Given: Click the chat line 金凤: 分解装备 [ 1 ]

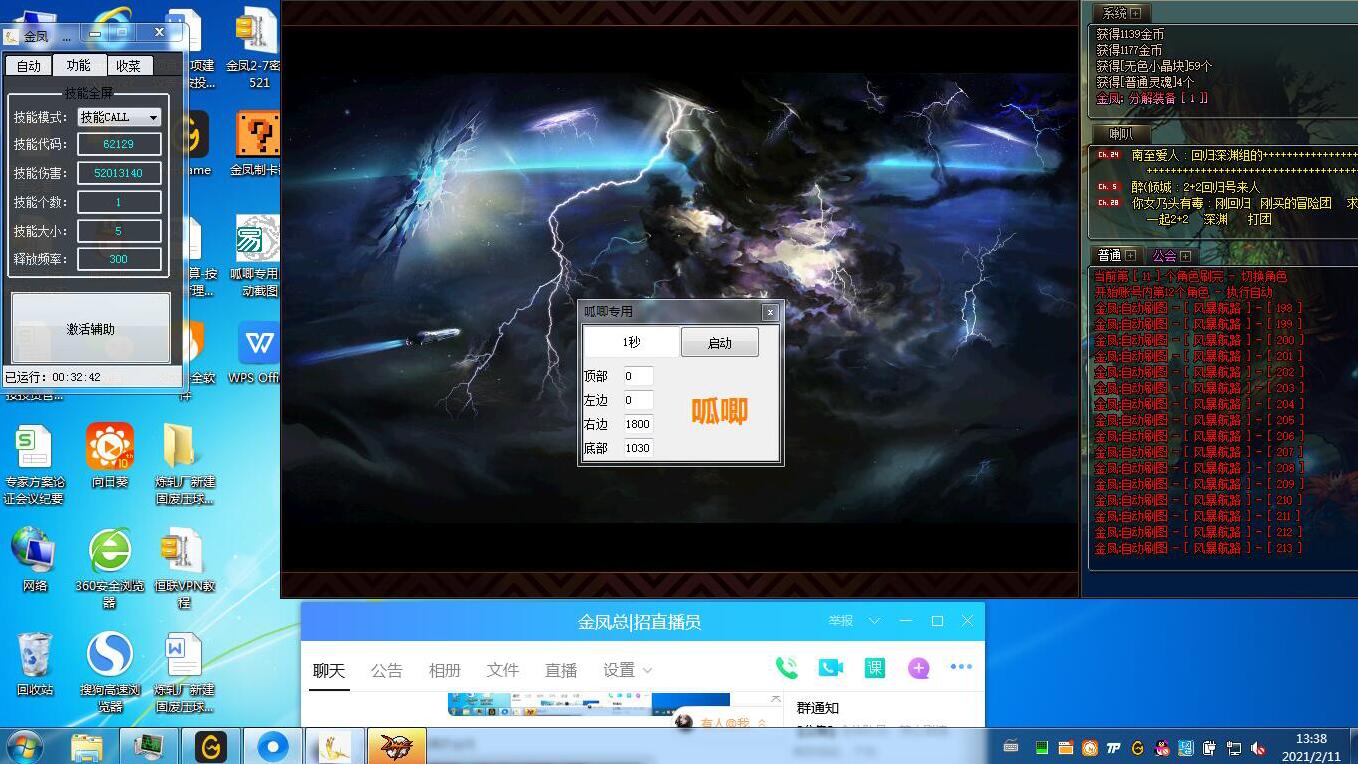Looking at the screenshot, I should 1152,98.
